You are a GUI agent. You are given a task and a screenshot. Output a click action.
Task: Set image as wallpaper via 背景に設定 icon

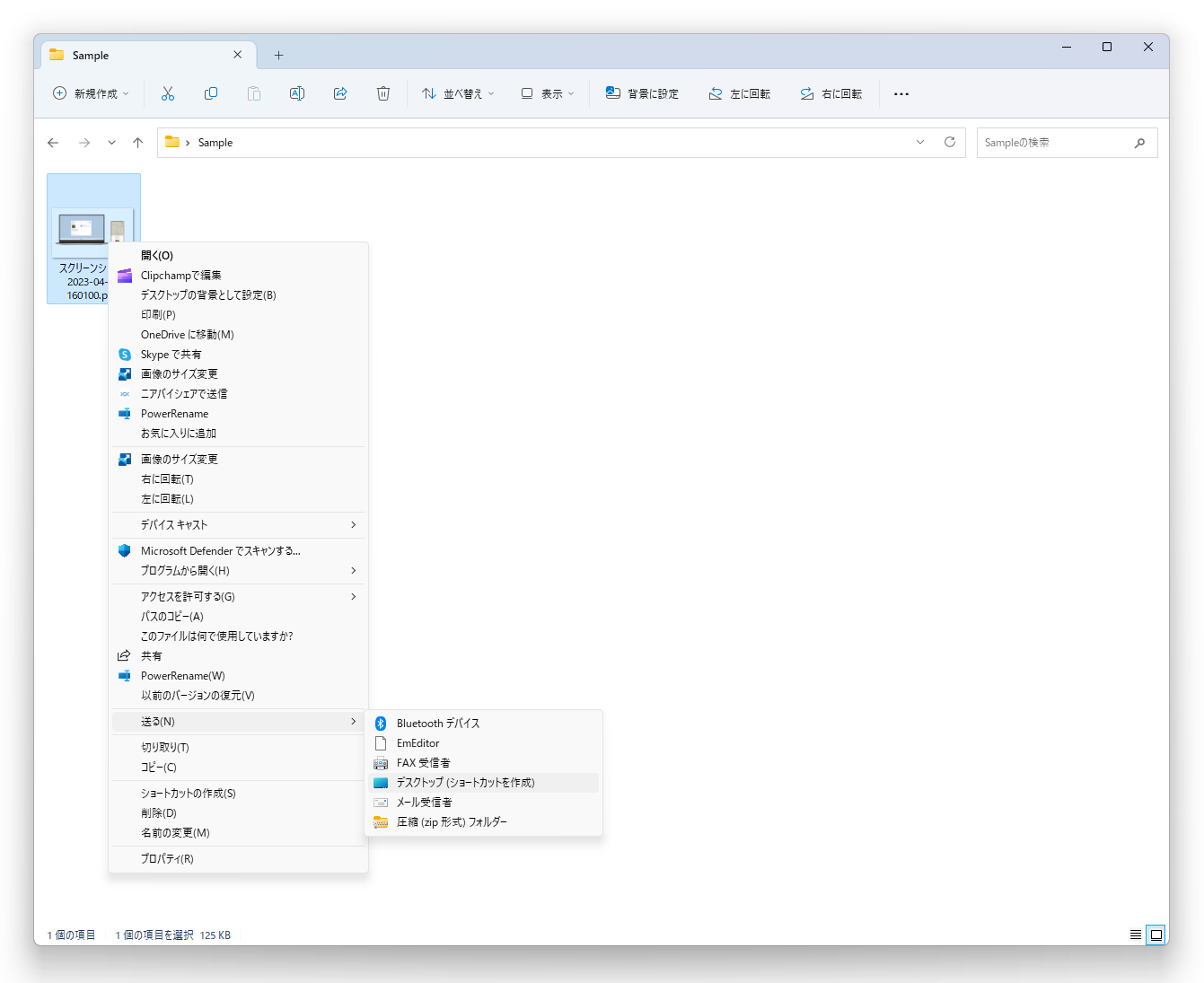(x=643, y=93)
